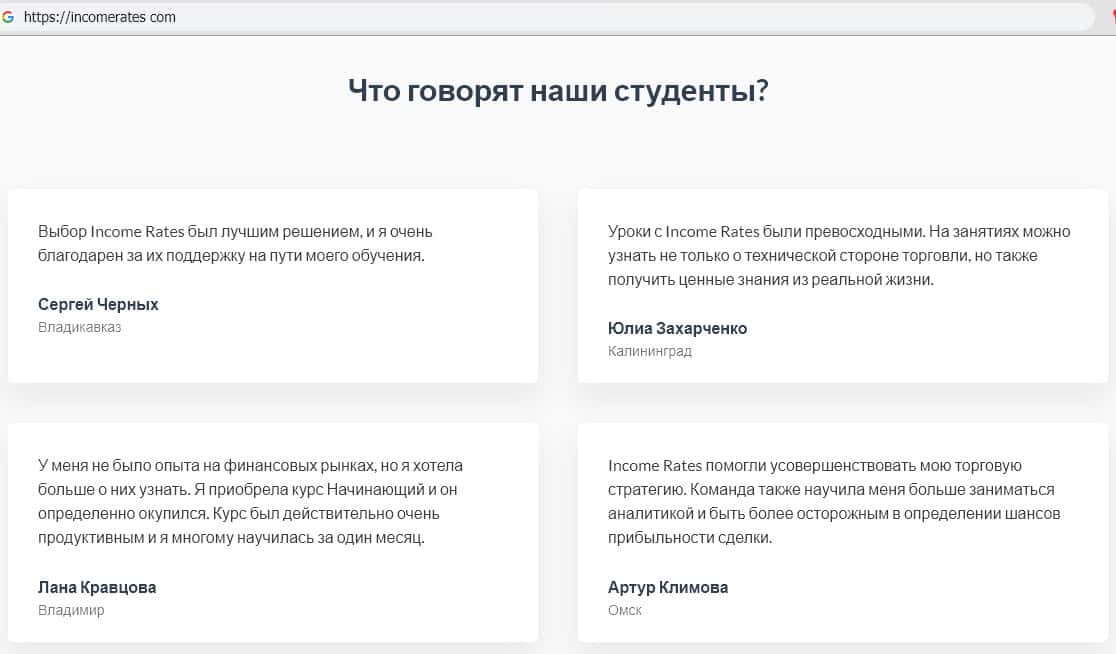Click the heading "Что говорят наши студенты?"

coord(558,91)
